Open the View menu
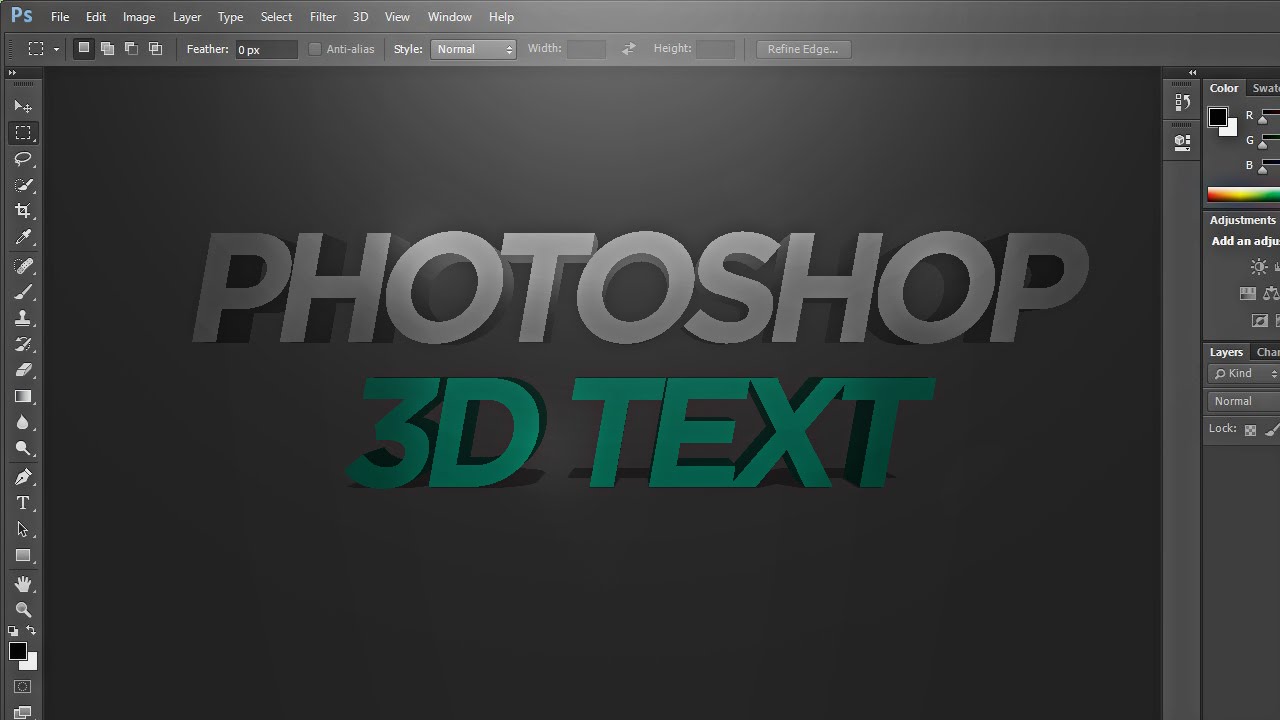1280x720 pixels. click(x=397, y=17)
